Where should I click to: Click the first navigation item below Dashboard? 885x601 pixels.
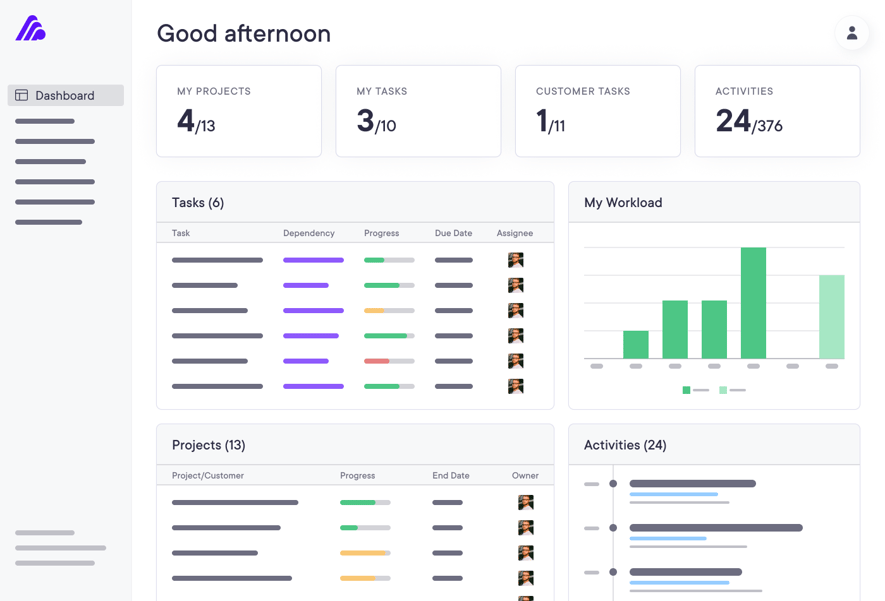pyautogui.click(x=45, y=120)
